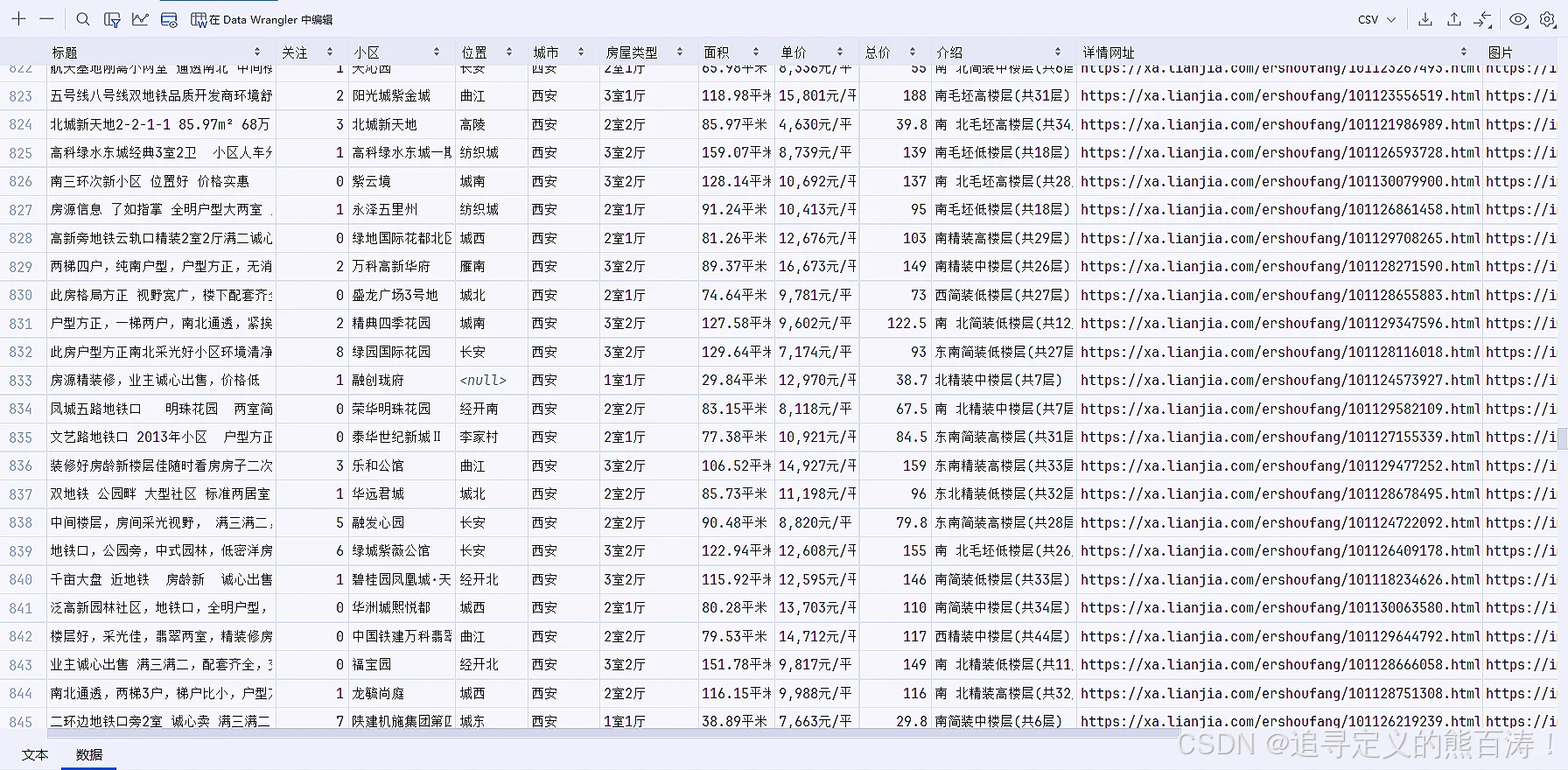
Task: Click the 紫云境 cell
Action: coord(402,182)
